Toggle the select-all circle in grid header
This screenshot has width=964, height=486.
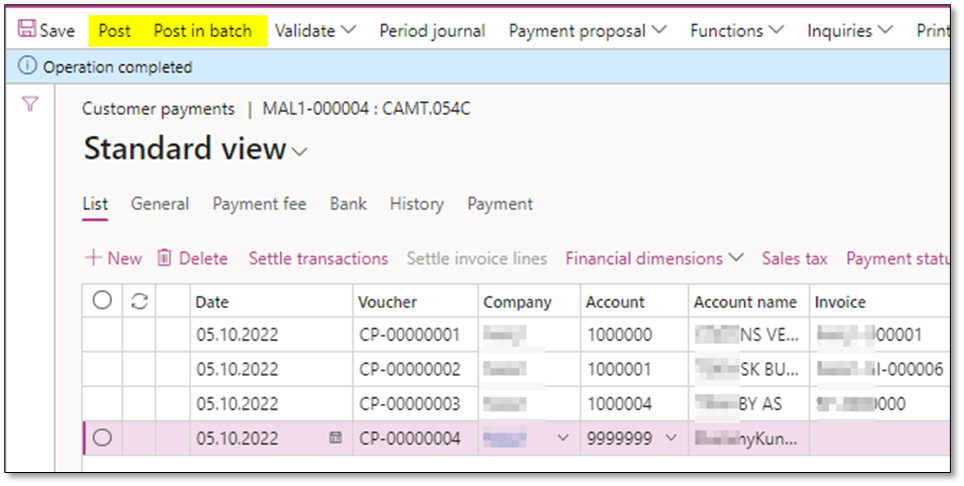coord(102,301)
